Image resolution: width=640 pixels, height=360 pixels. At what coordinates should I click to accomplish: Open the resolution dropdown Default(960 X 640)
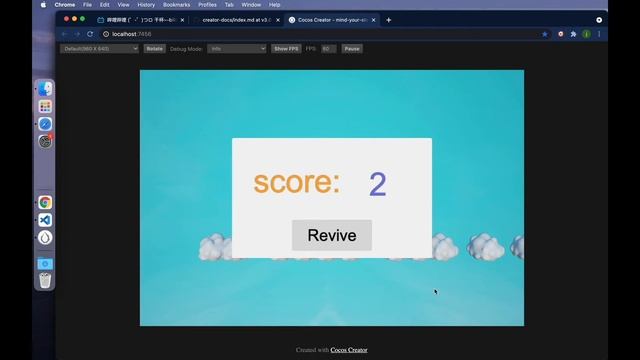[99, 49]
